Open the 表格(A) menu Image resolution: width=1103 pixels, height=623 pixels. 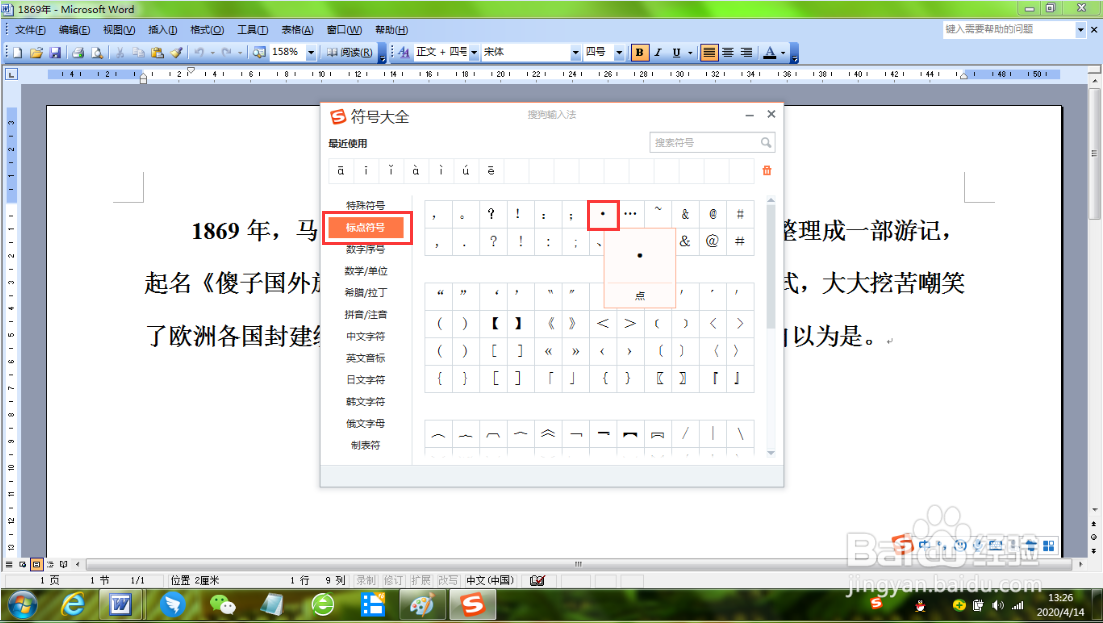tap(297, 30)
